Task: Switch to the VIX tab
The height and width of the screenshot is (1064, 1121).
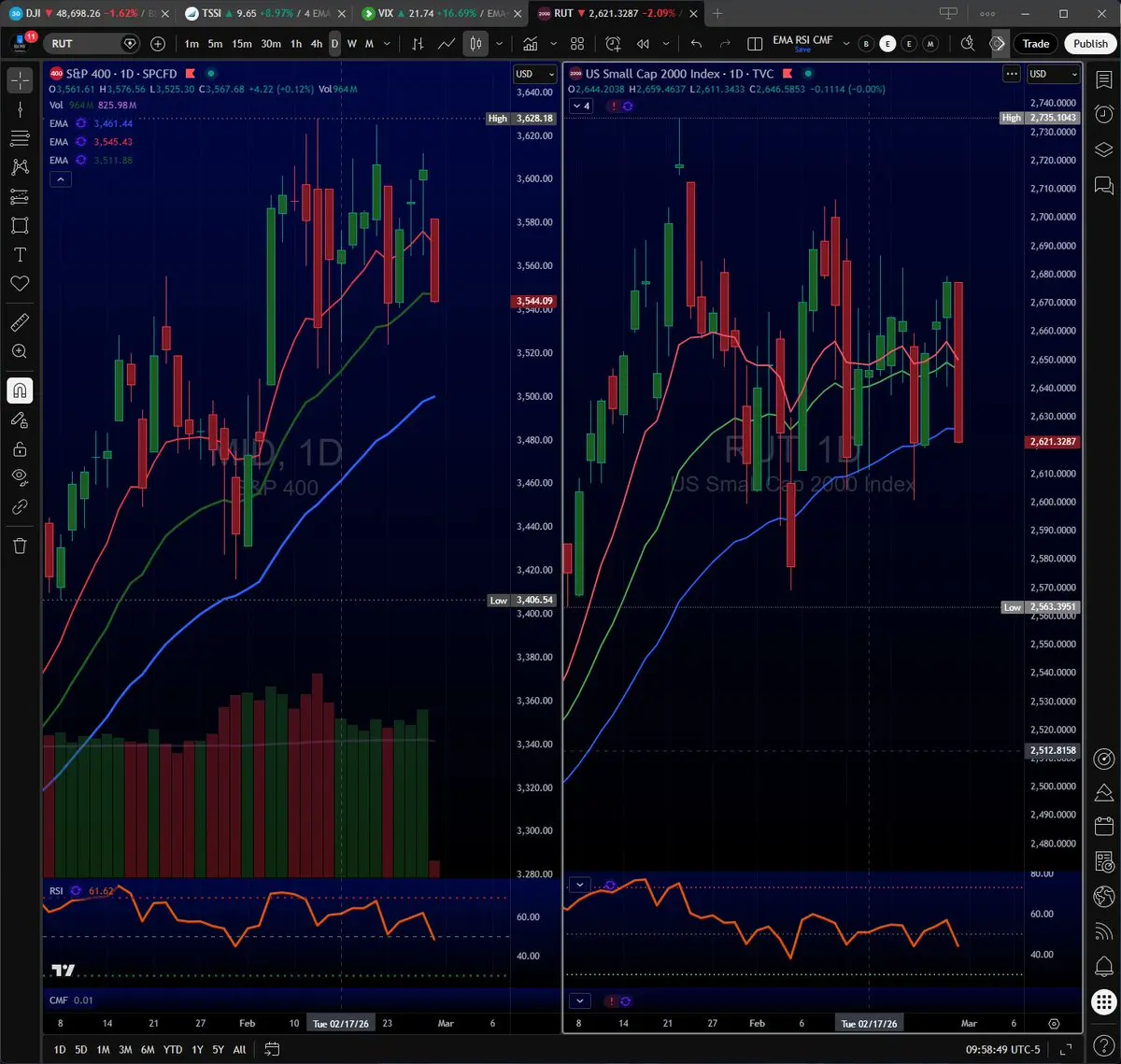Action: click(440, 14)
